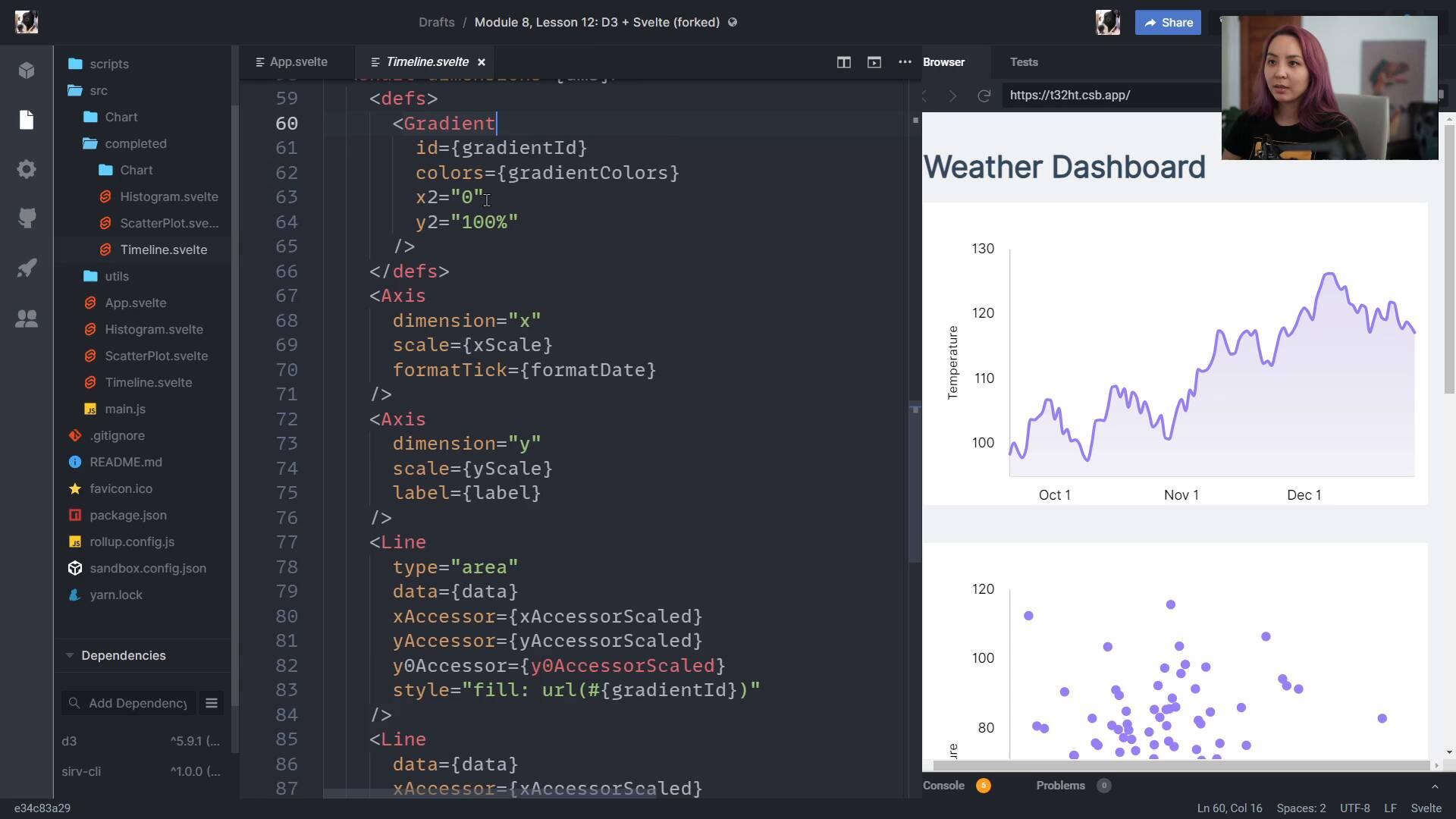The width and height of the screenshot is (1456, 819).
Task: Toggle the App.svelte file tab
Action: (297, 62)
